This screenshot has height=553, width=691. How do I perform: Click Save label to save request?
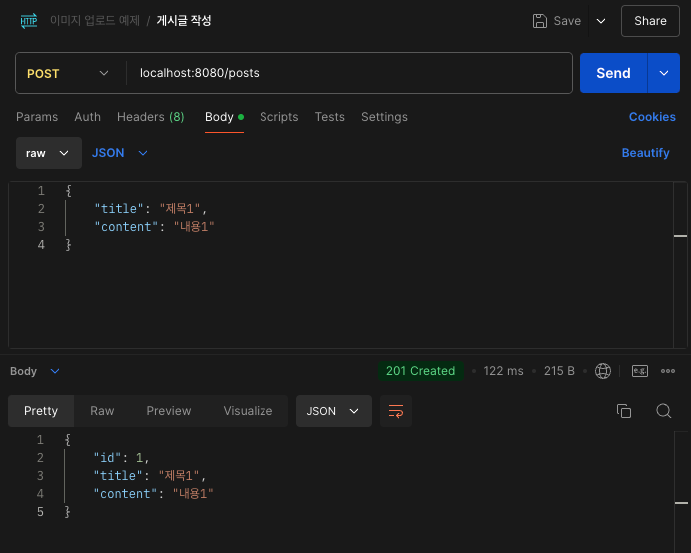[x=567, y=21]
